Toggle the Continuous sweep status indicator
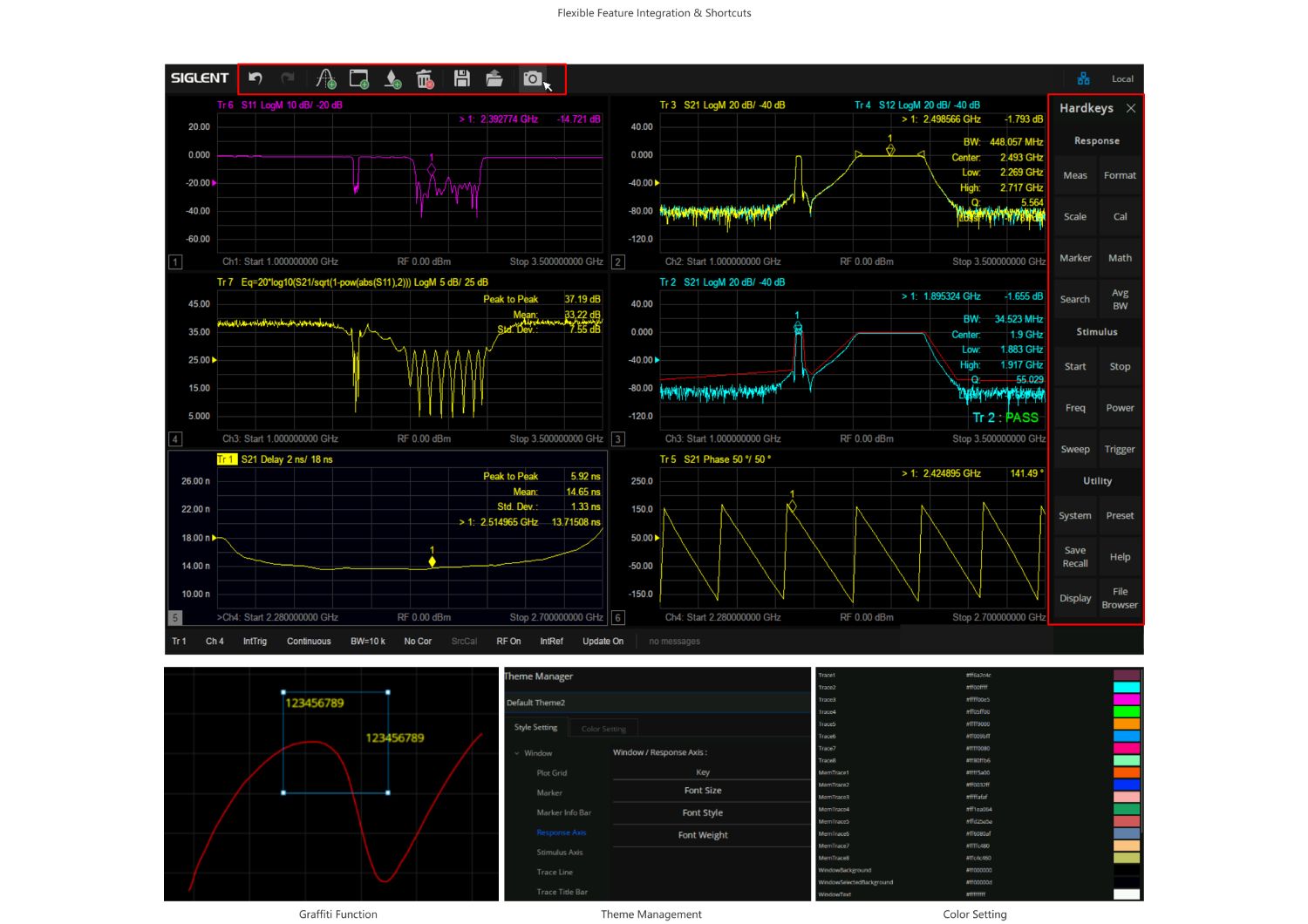 click(309, 642)
